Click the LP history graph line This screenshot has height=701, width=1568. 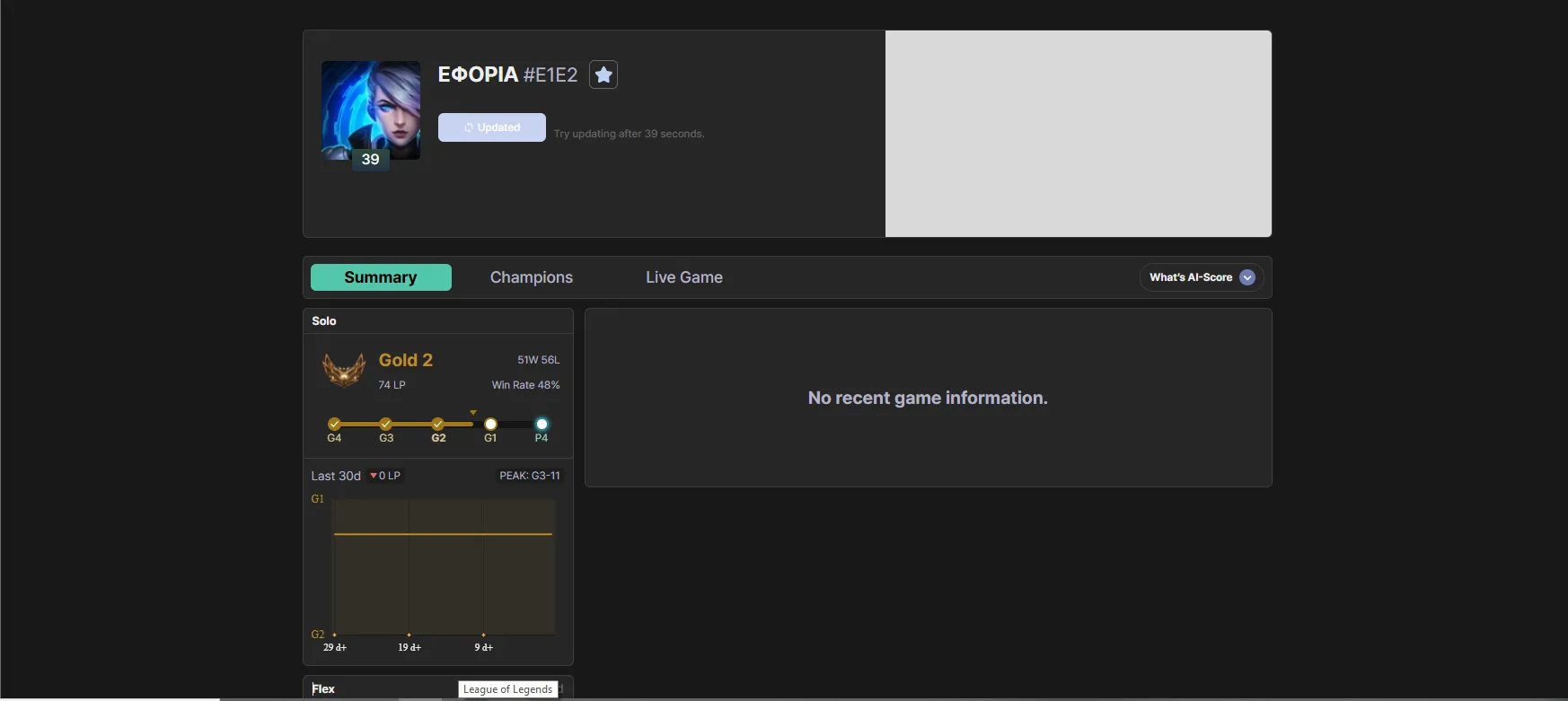click(443, 534)
